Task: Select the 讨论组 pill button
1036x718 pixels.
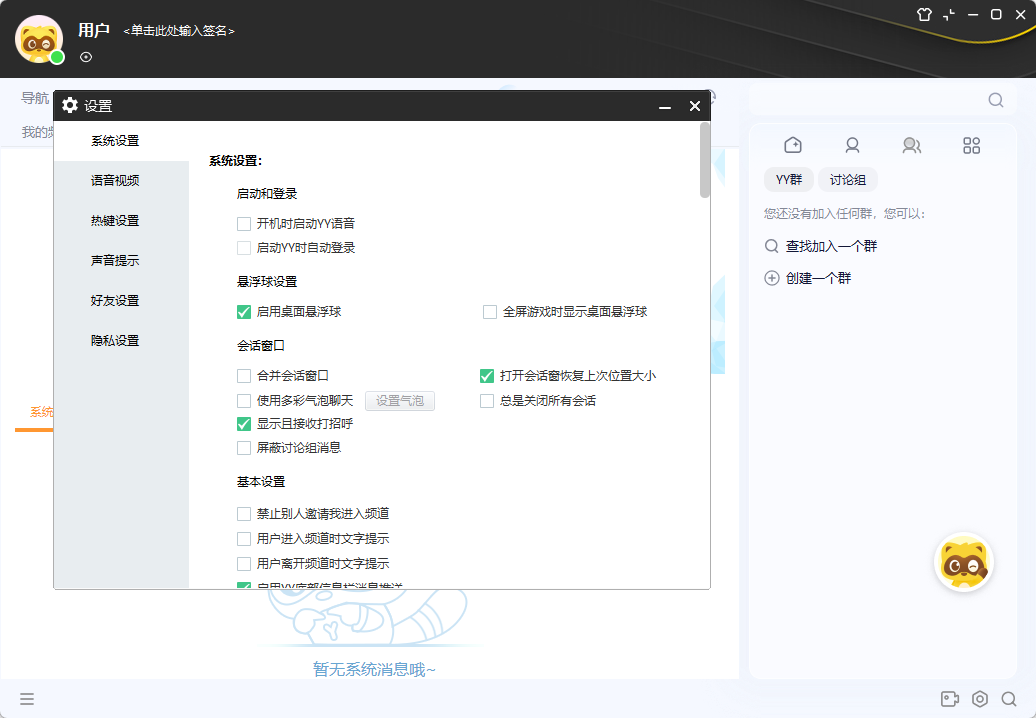Action: [848, 180]
